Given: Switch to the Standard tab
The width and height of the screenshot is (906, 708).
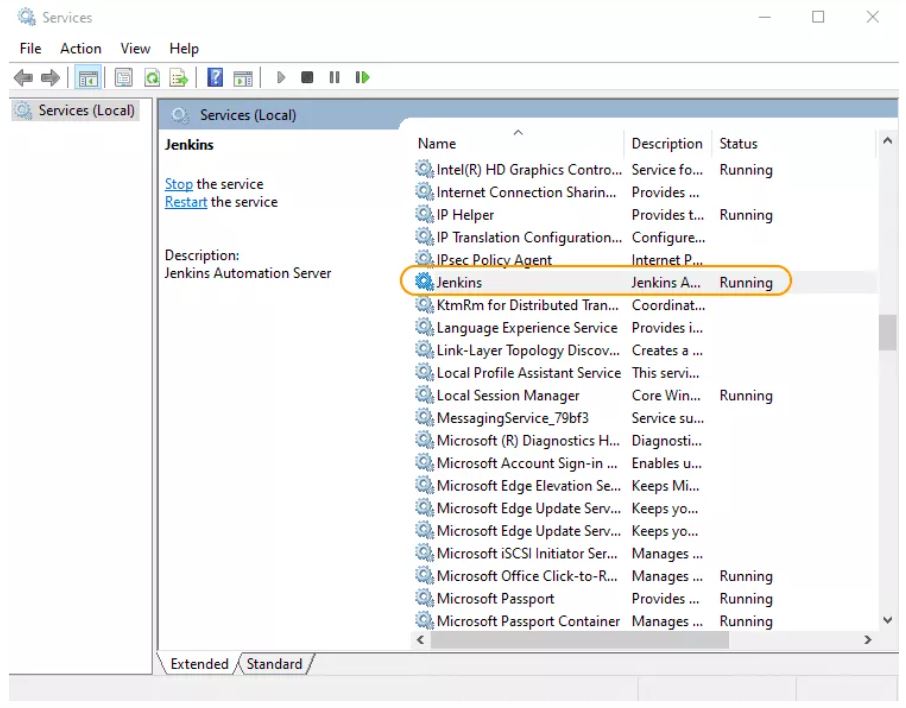Looking at the screenshot, I should tap(275, 663).
